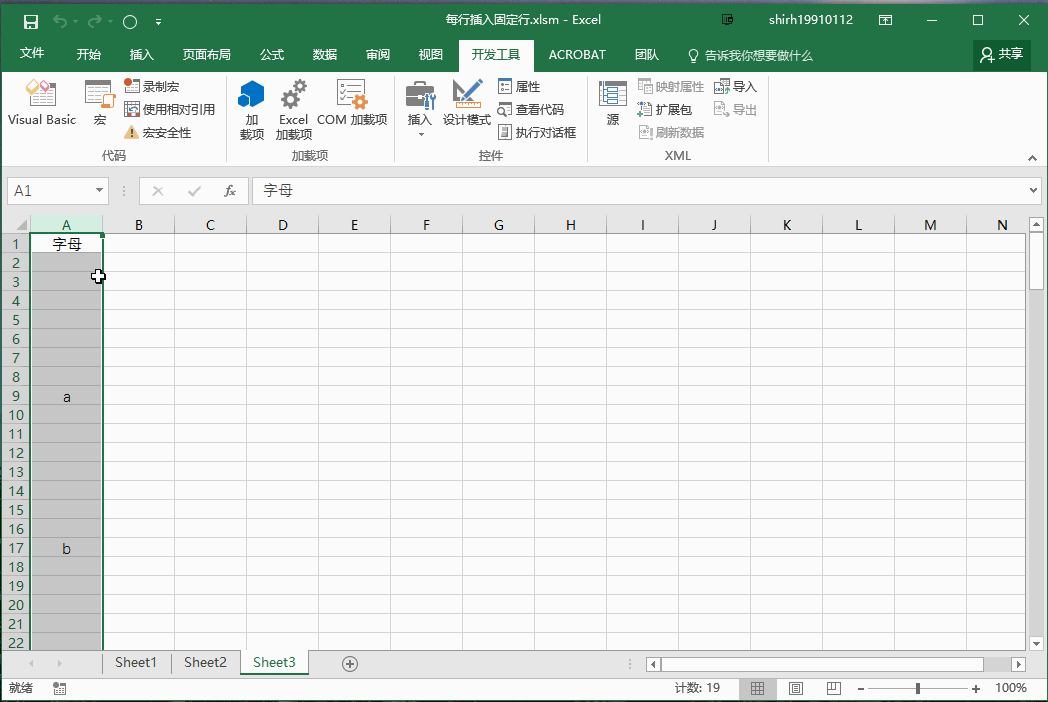1048x702 pixels.
Task: Expand the formula bar
Action: (x=1033, y=191)
